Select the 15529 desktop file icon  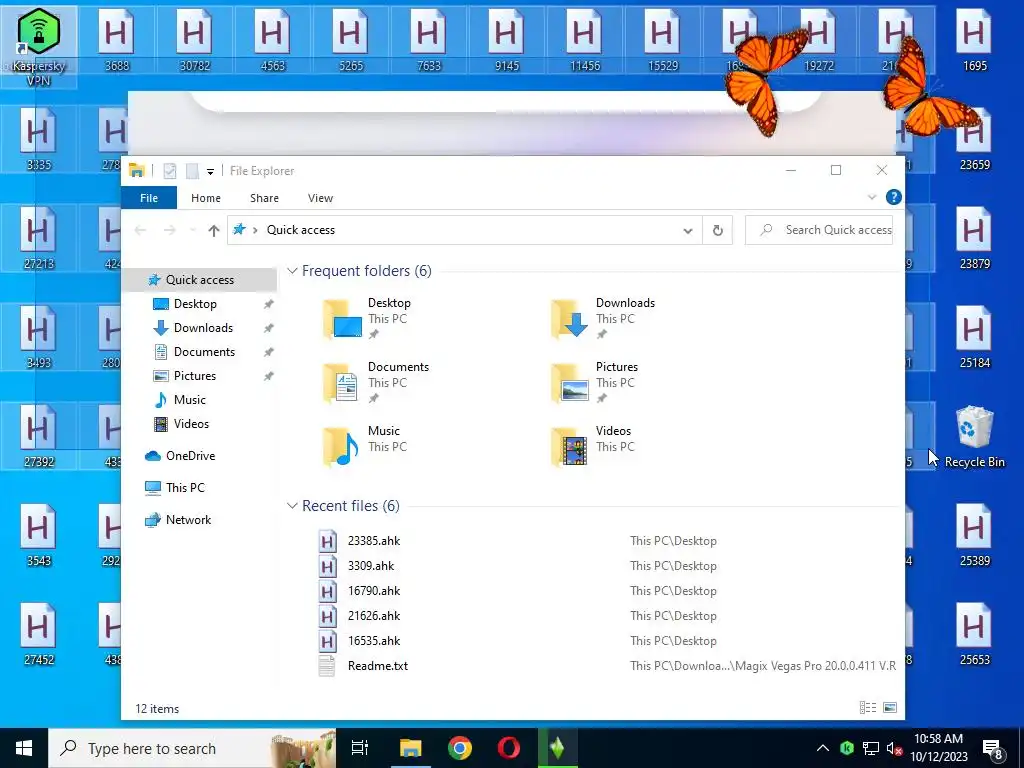(x=663, y=39)
